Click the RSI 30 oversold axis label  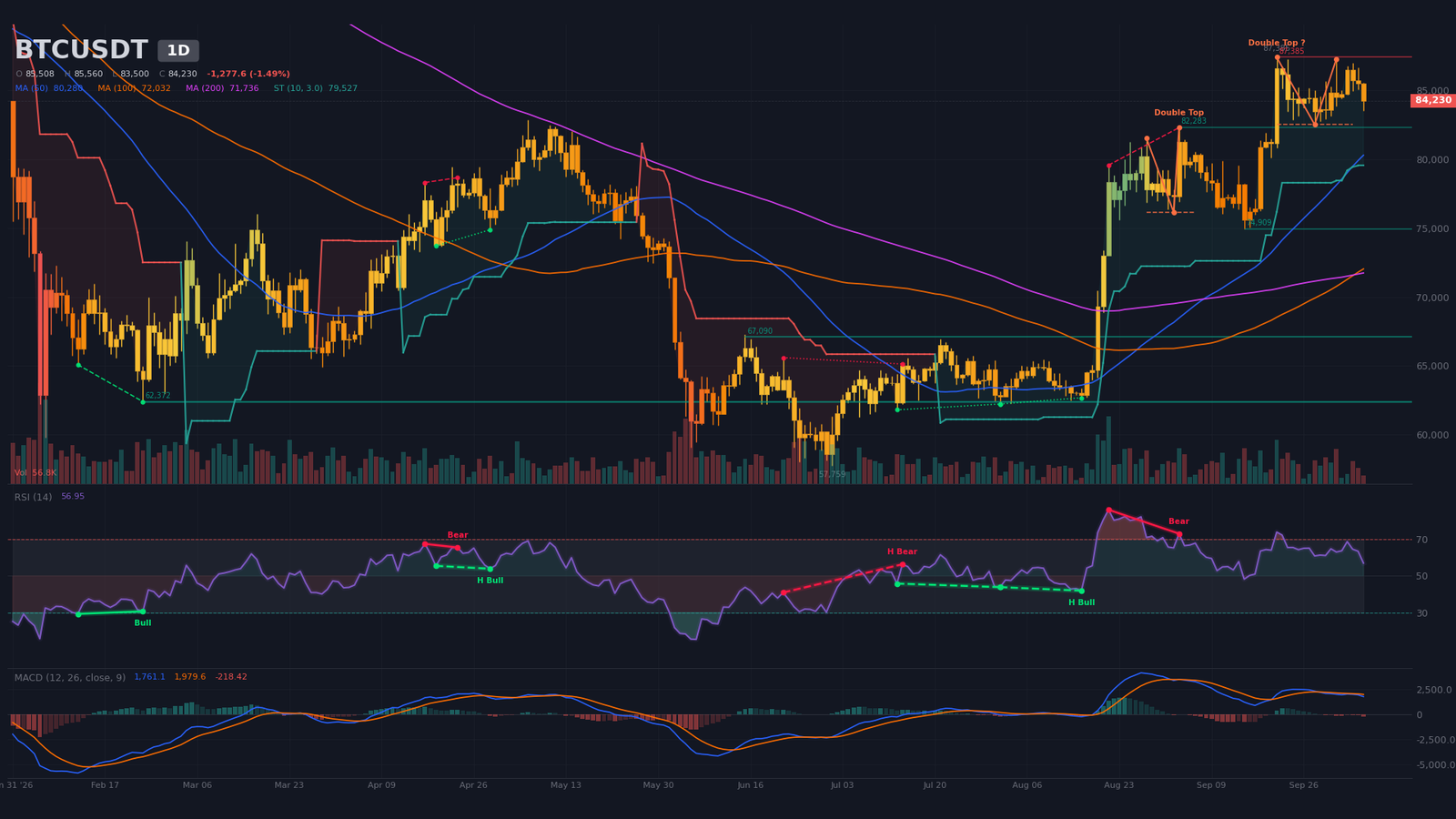coord(1421,613)
